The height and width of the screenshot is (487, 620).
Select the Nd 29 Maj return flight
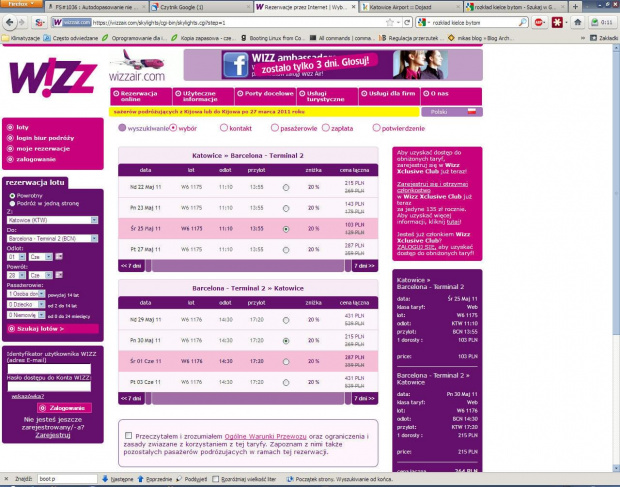tap(286, 321)
